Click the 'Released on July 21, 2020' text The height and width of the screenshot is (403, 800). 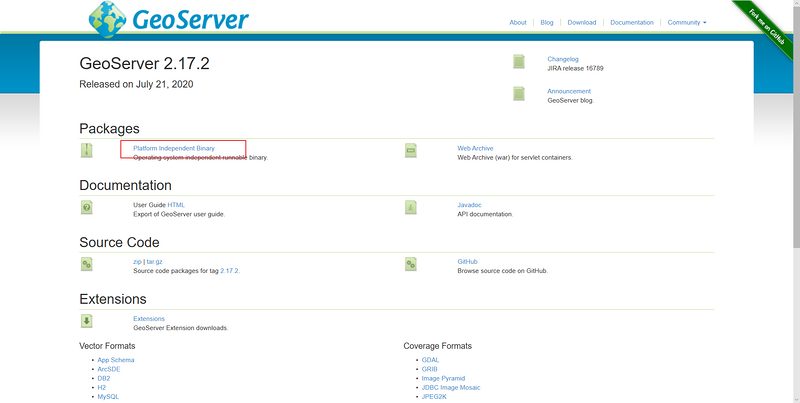(136, 84)
